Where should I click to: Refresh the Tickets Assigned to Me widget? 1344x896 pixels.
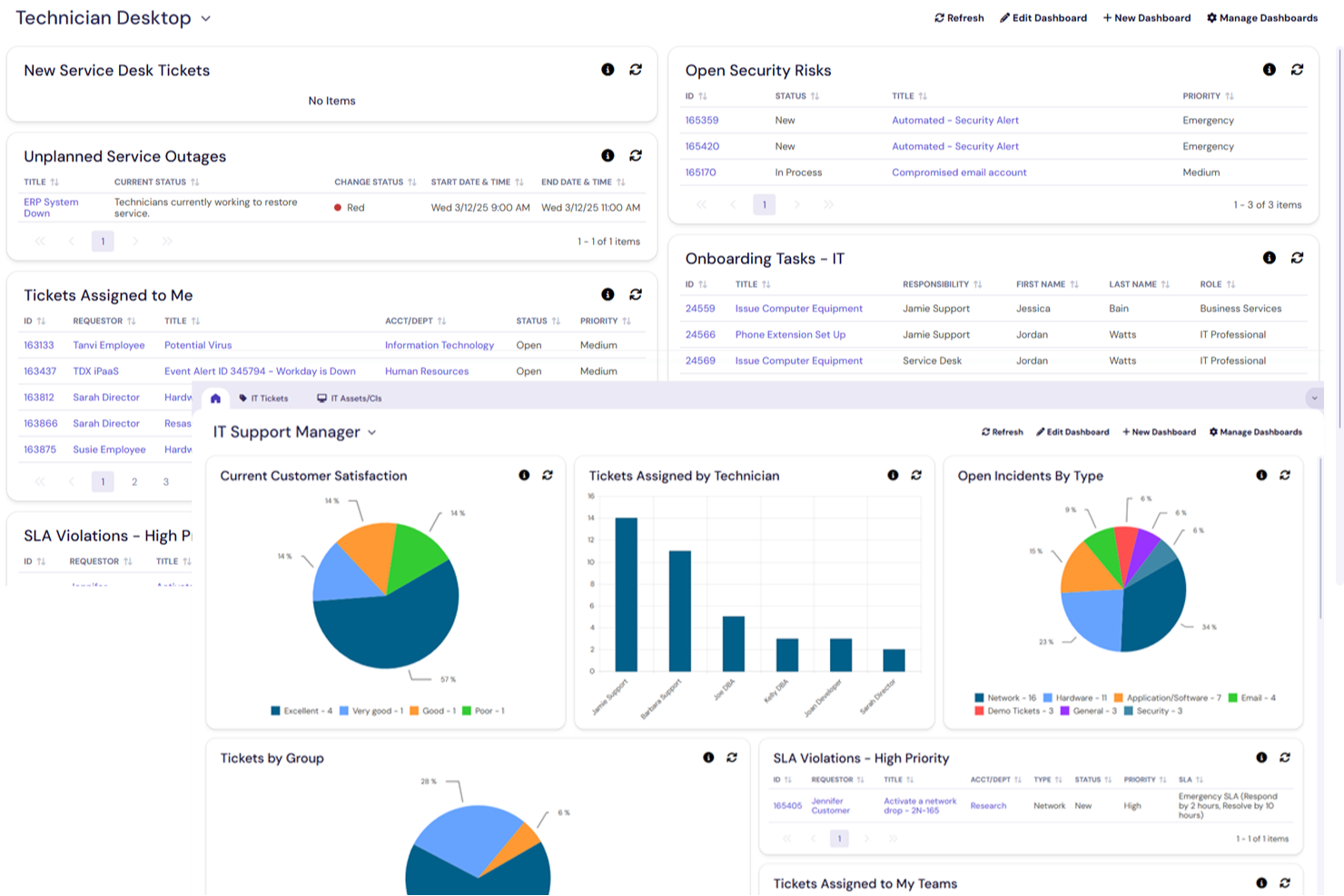click(636, 294)
